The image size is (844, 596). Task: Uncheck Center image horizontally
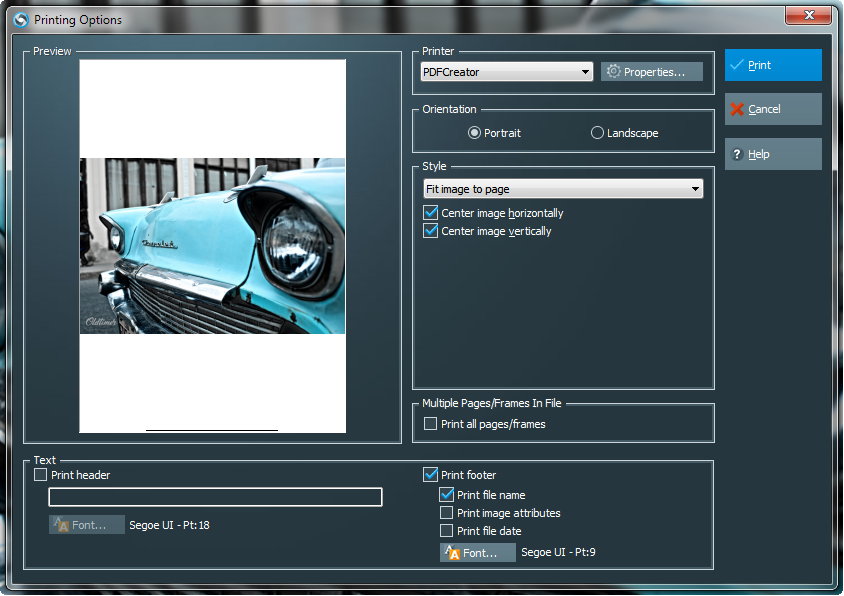tap(431, 213)
